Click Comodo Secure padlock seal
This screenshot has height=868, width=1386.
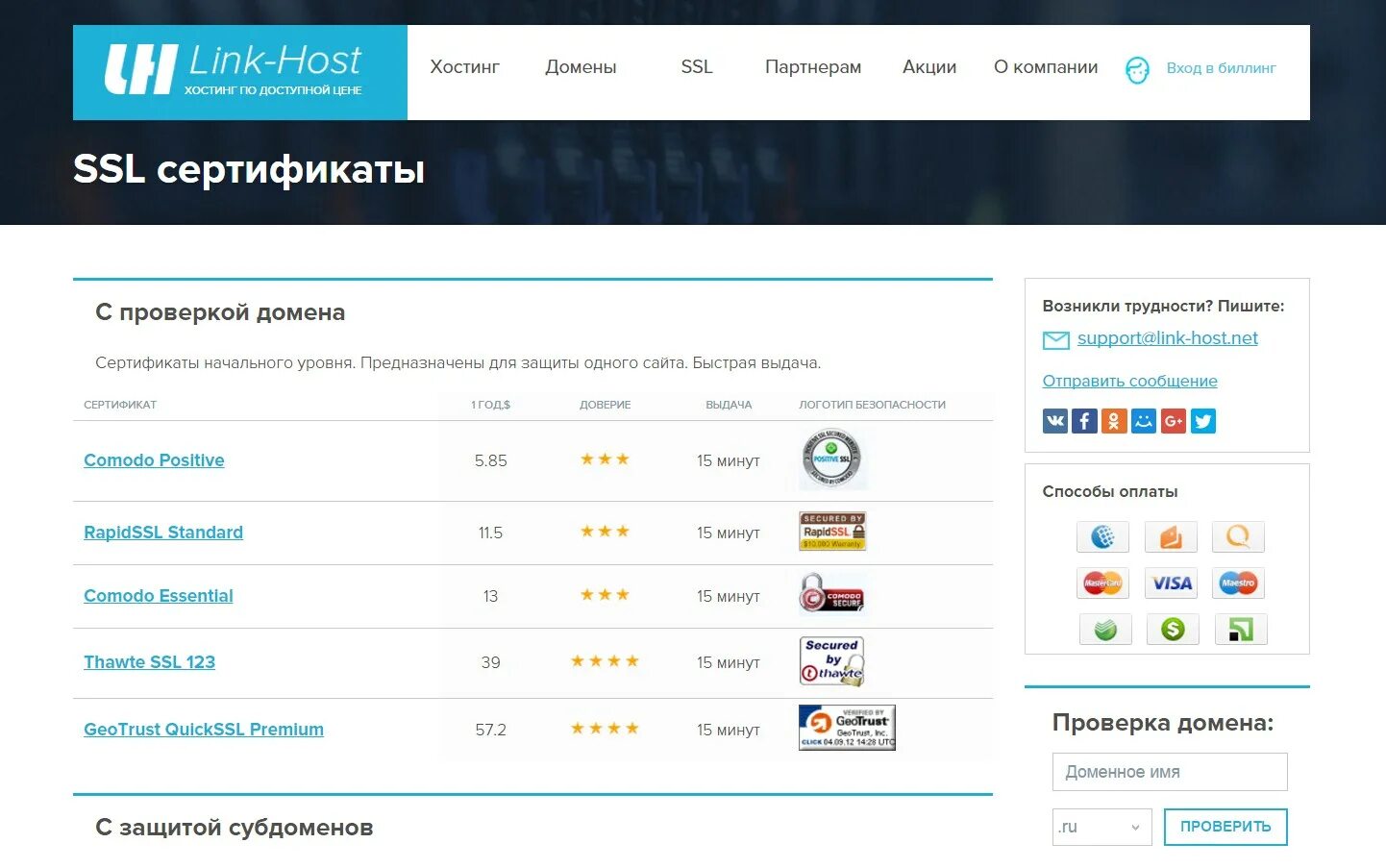click(x=831, y=594)
